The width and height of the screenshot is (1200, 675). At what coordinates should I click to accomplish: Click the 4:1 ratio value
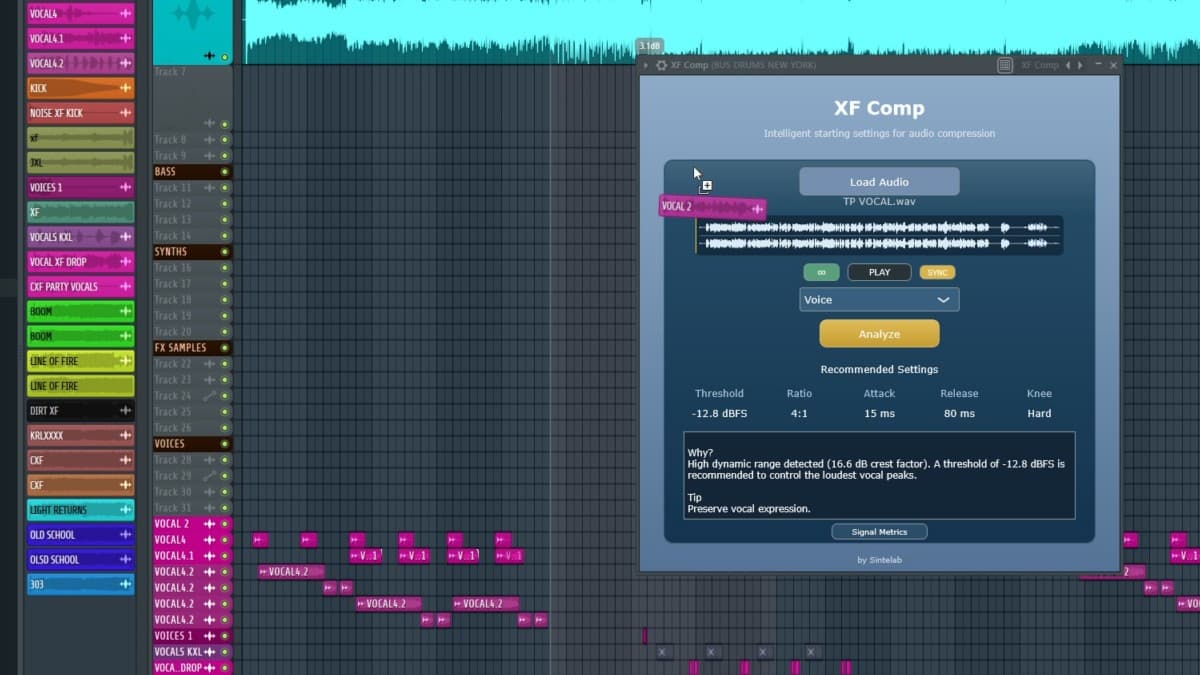[799, 413]
